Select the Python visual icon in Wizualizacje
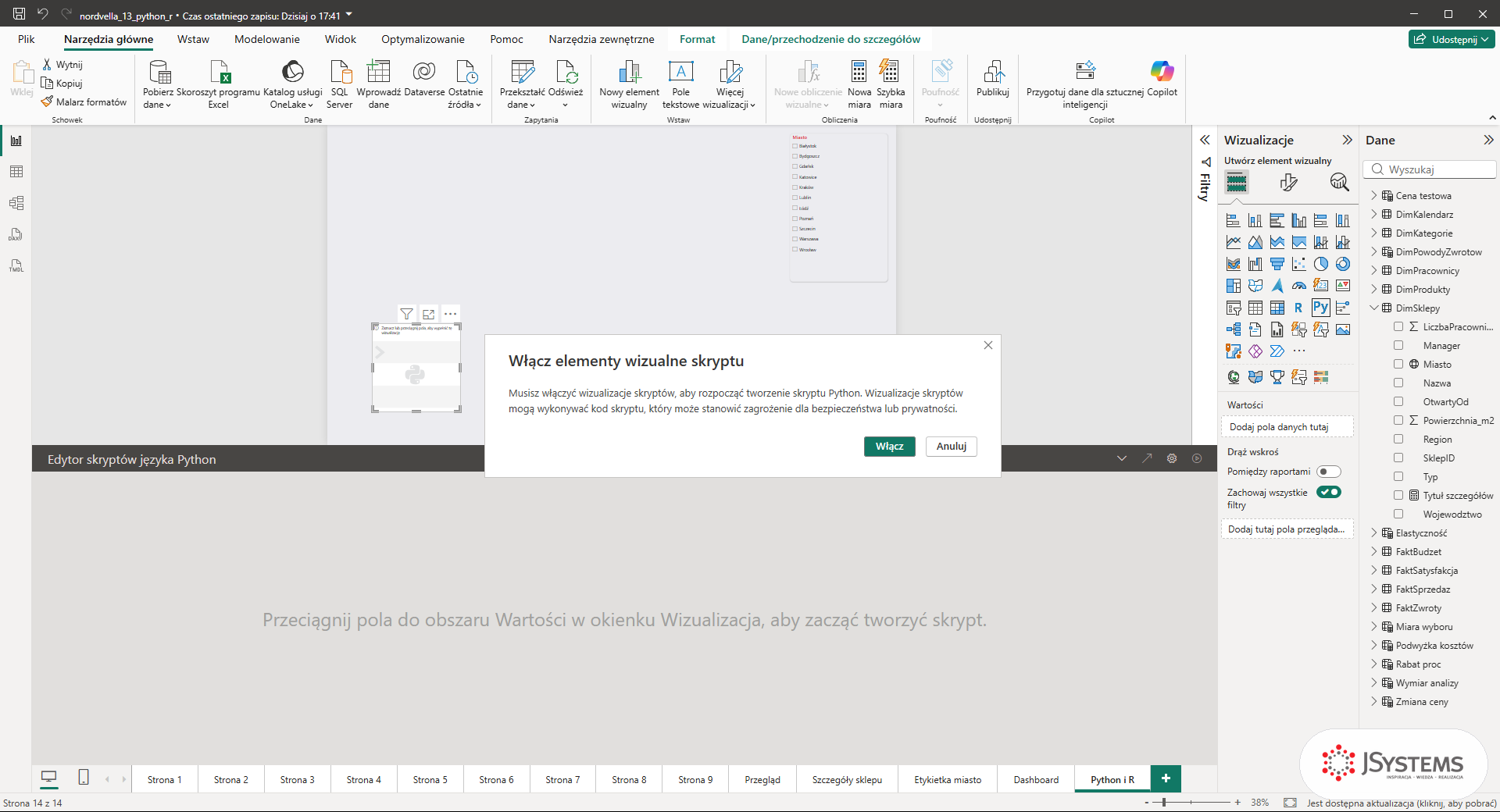1500x812 pixels. (x=1320, y=308)
